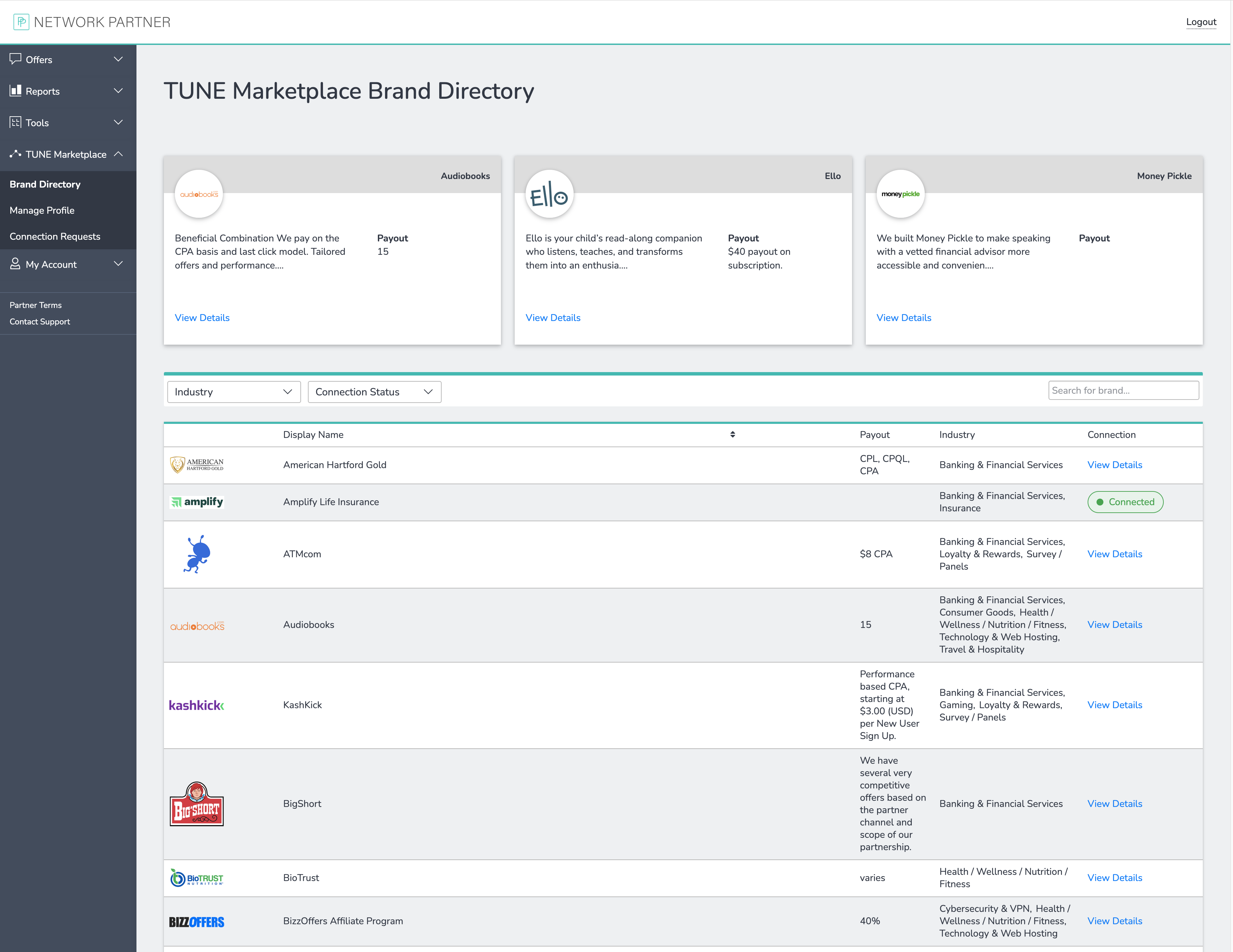The height and width of the screenshot is (952, 1233).
Task: Click the $8 CPA payout cell
Action: (876, 554)
